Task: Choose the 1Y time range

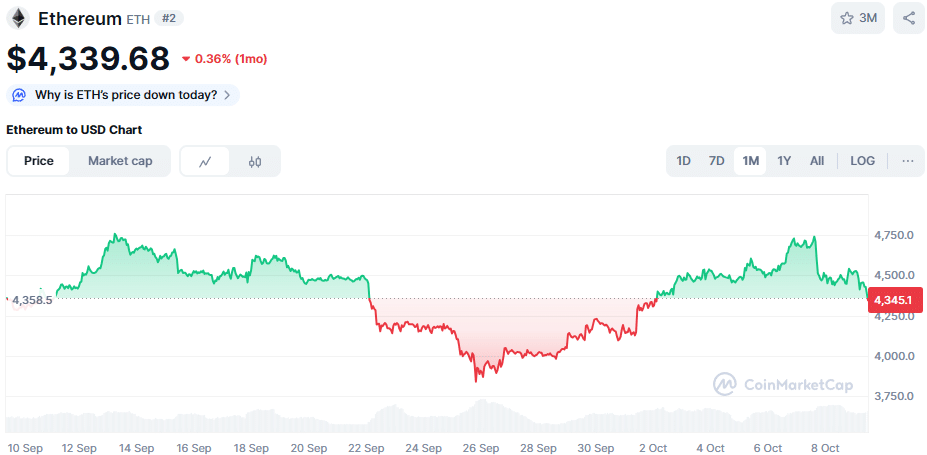Action: (x=784, y=161)
